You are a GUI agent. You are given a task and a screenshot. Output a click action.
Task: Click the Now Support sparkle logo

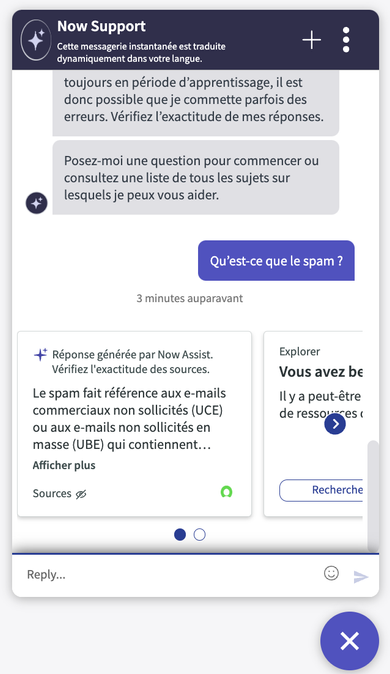(x=36, y=40)
